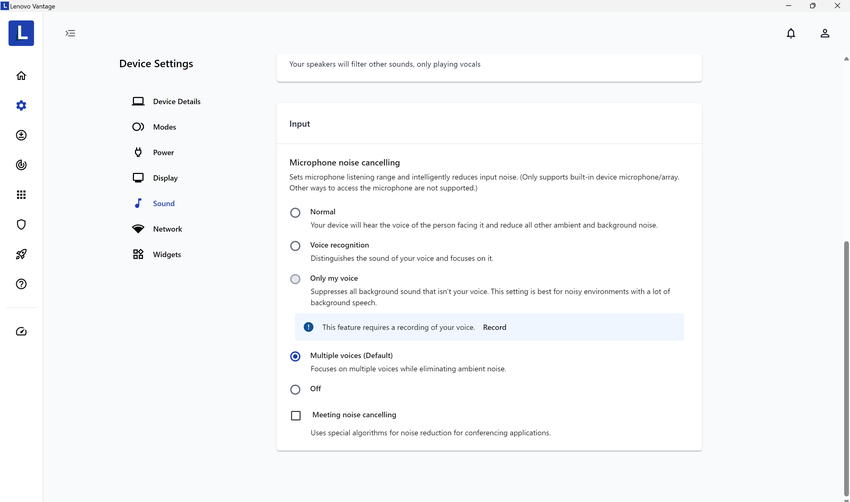850x502 pixels.
Task: Open the apps grid icon in sidebar
Action: [x=21, y=195]
